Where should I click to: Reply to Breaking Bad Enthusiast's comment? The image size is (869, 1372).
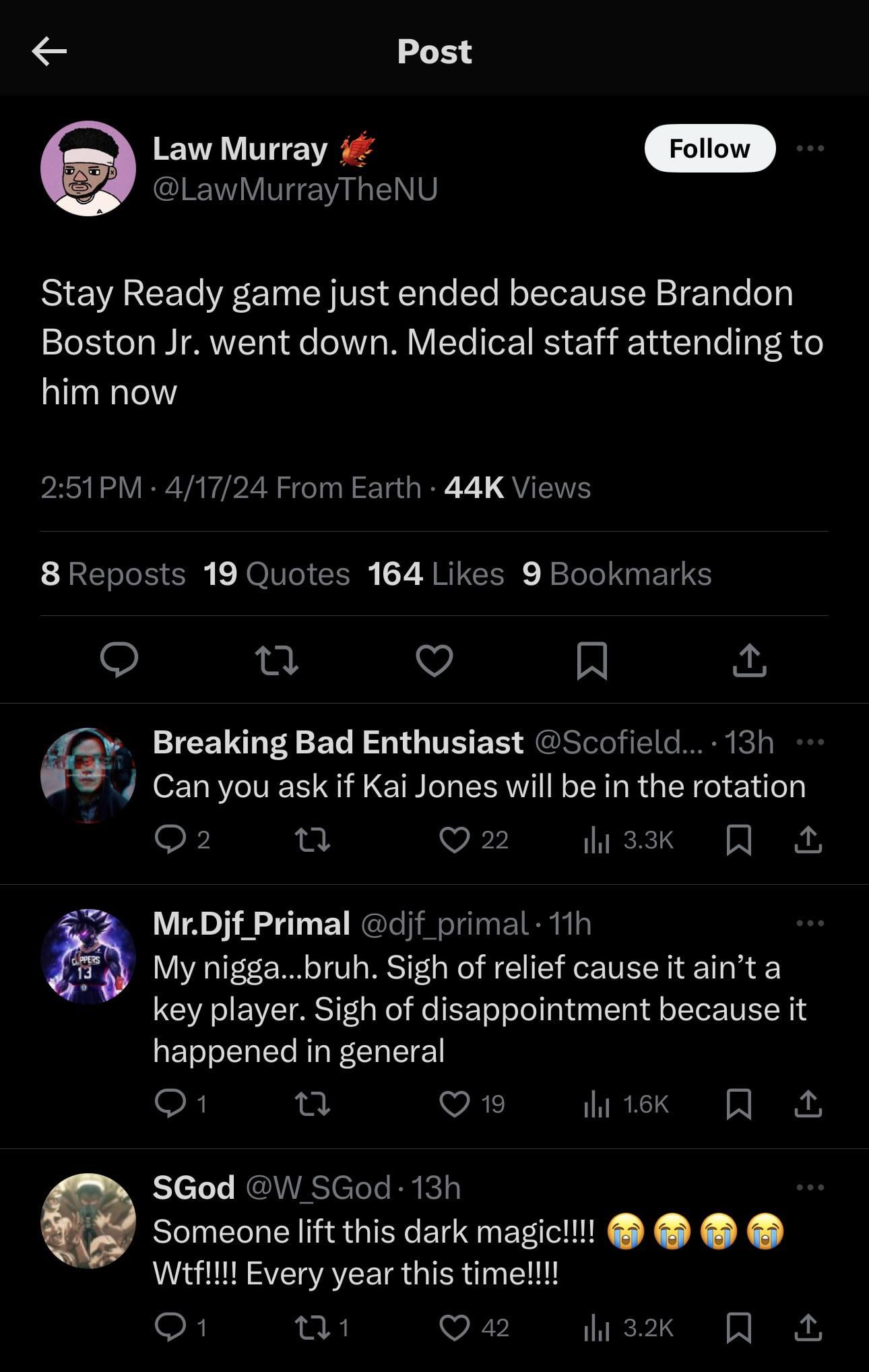[x=170, y=840]
